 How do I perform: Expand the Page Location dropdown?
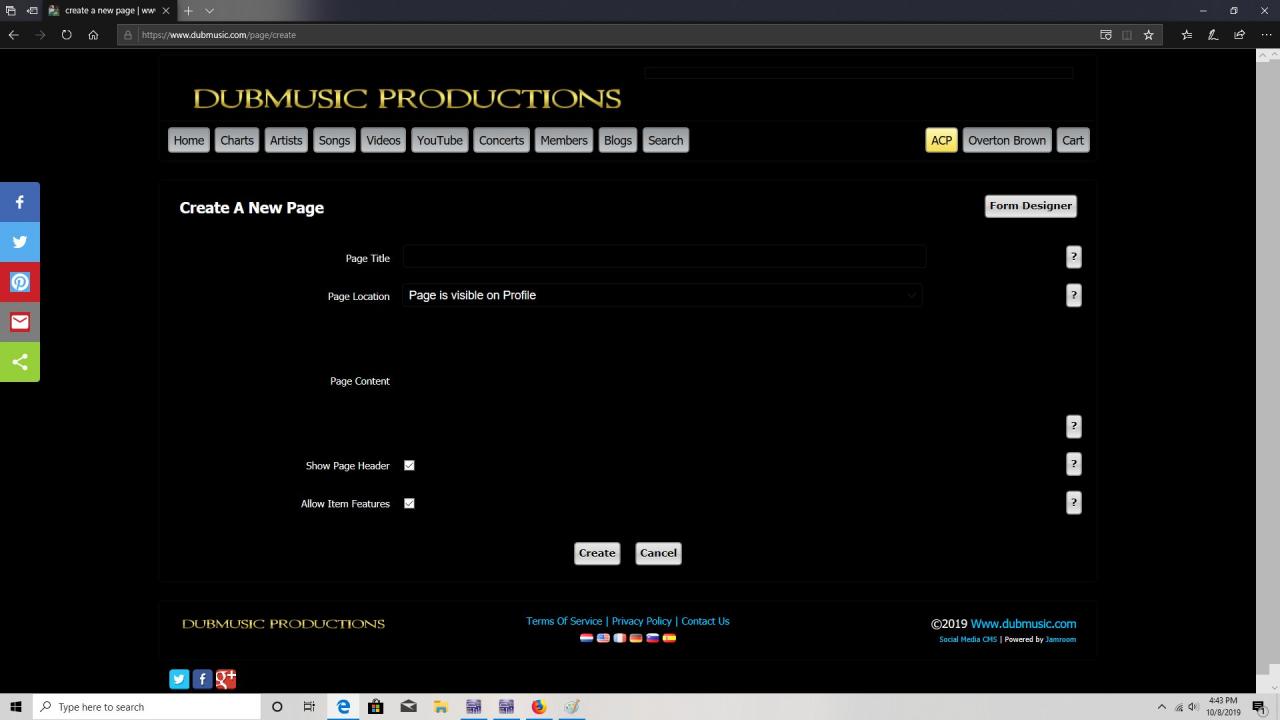(x=661, y=295)
